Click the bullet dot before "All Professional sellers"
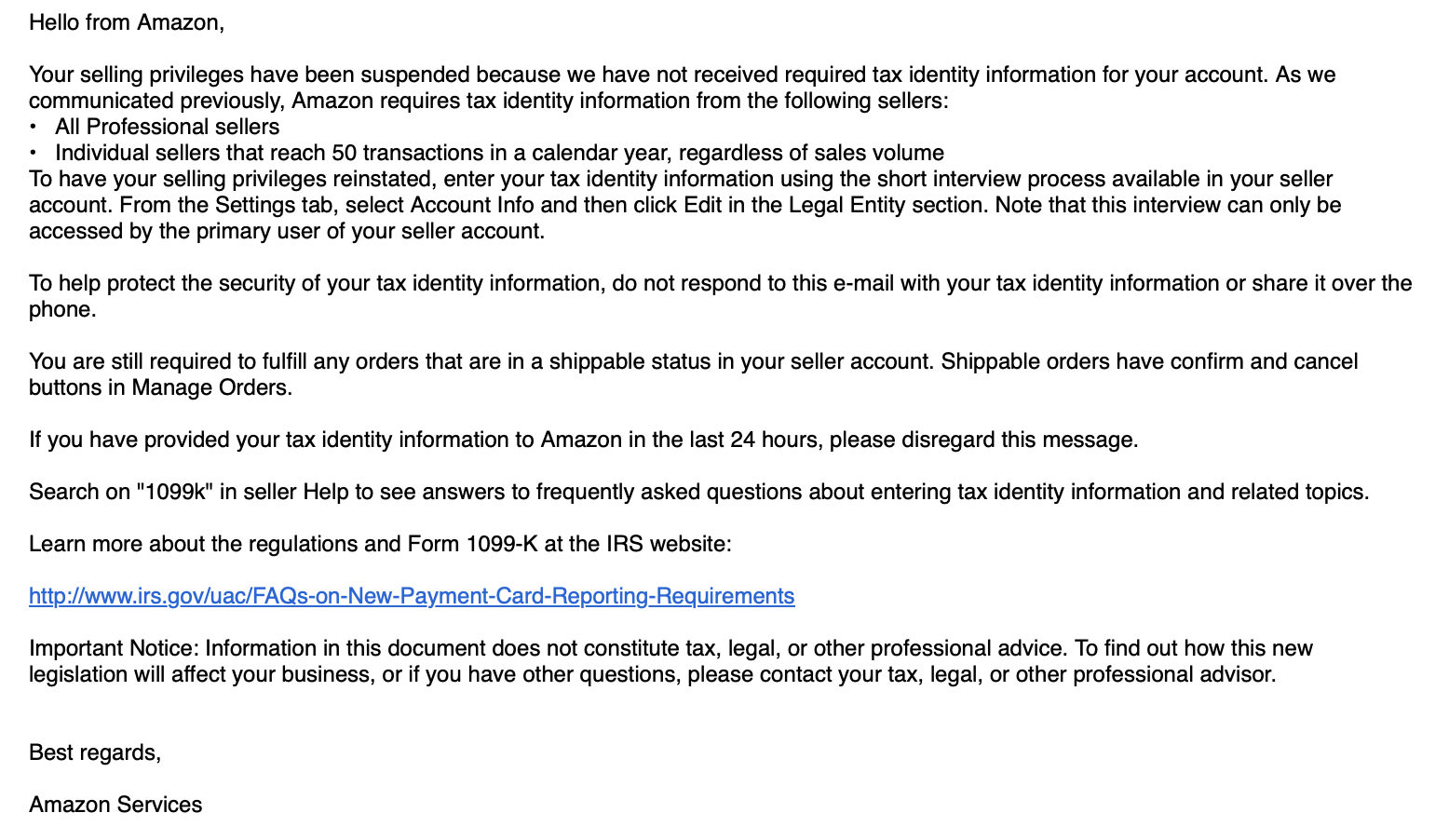 [x=34, y=127]
